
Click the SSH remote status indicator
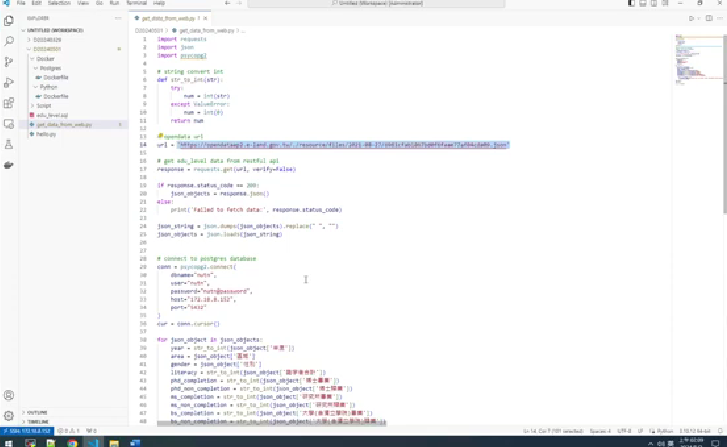point(27,431)
